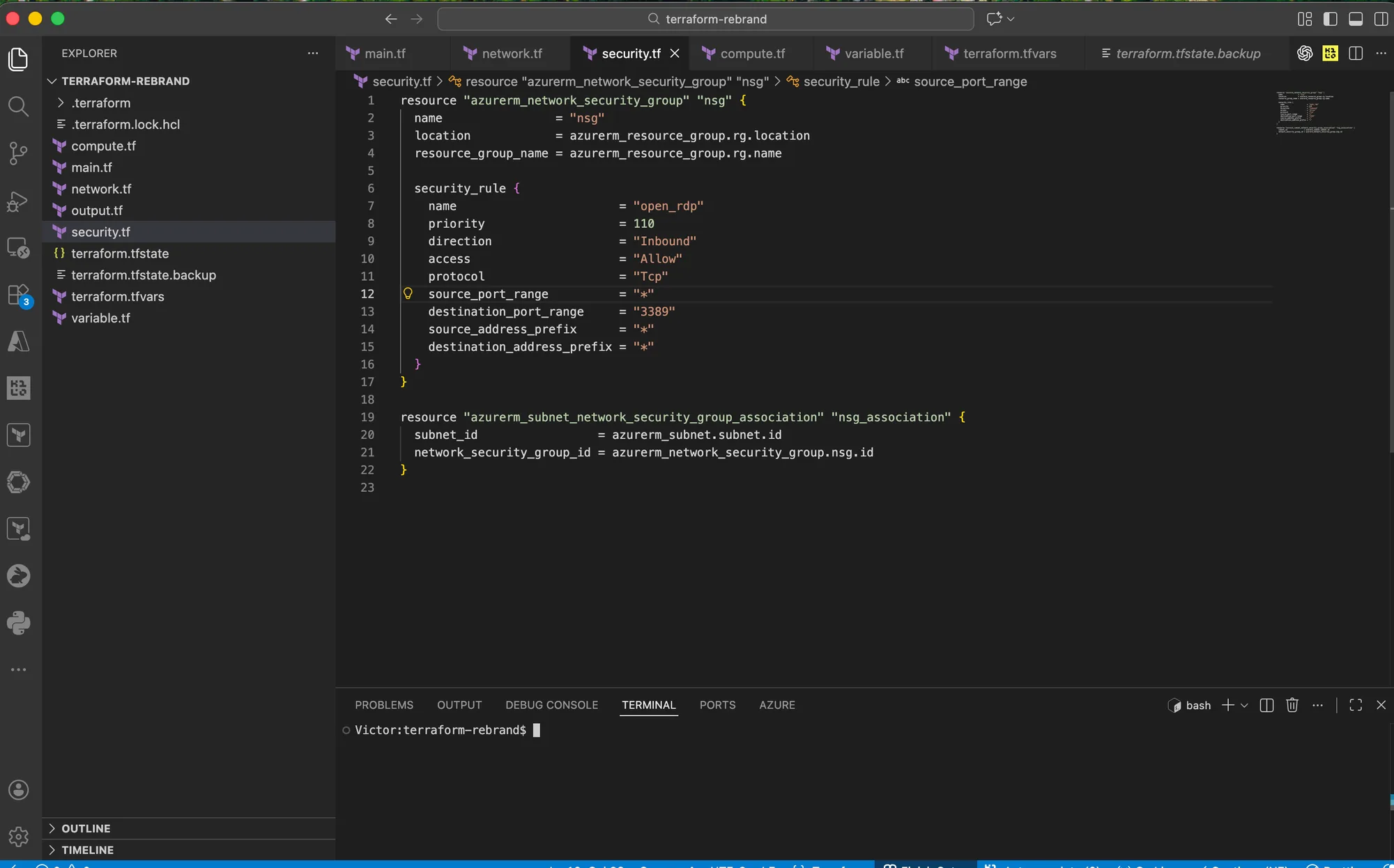Screen dimensions: 1394x868
Task: Open dropdown next to Copilot chat icon
Action: tap(1011, 19)
